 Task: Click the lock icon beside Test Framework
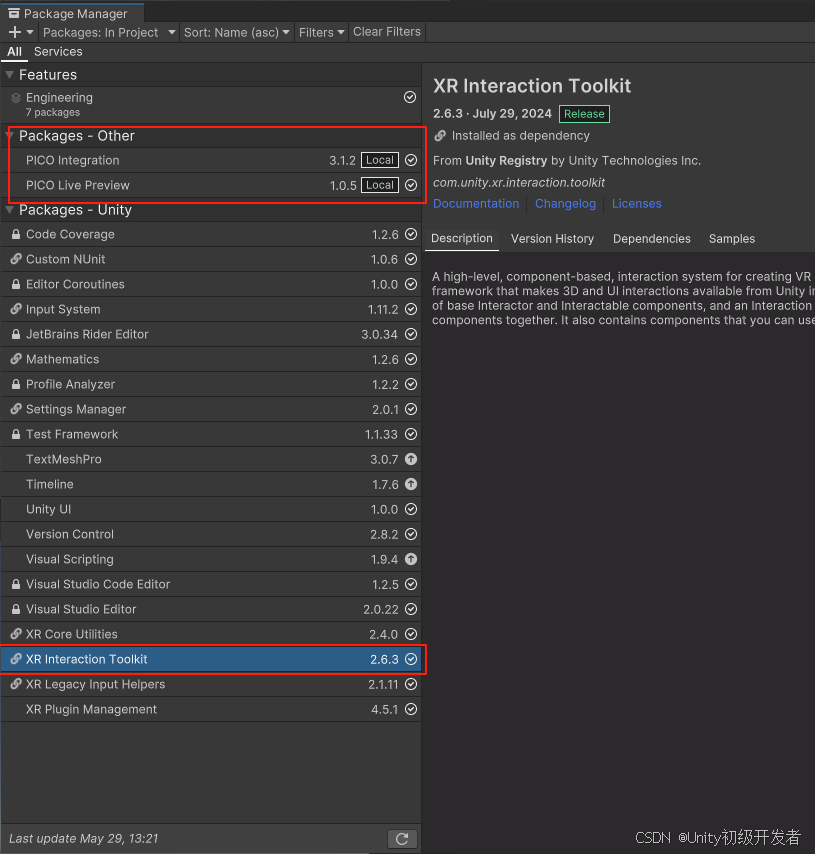(16, 434)
